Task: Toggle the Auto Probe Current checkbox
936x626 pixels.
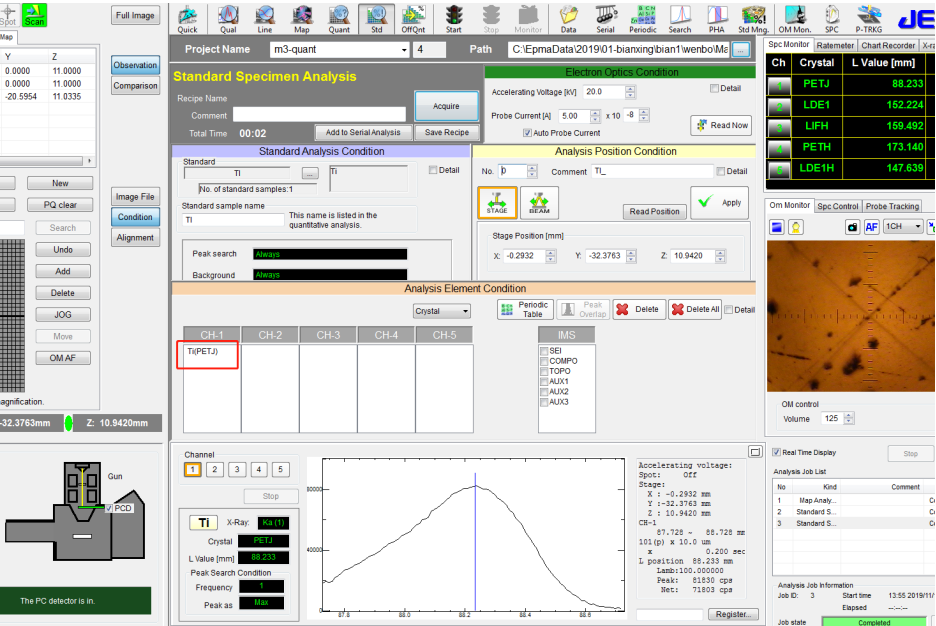Action: pyautogui.click(x=528, y=133)
